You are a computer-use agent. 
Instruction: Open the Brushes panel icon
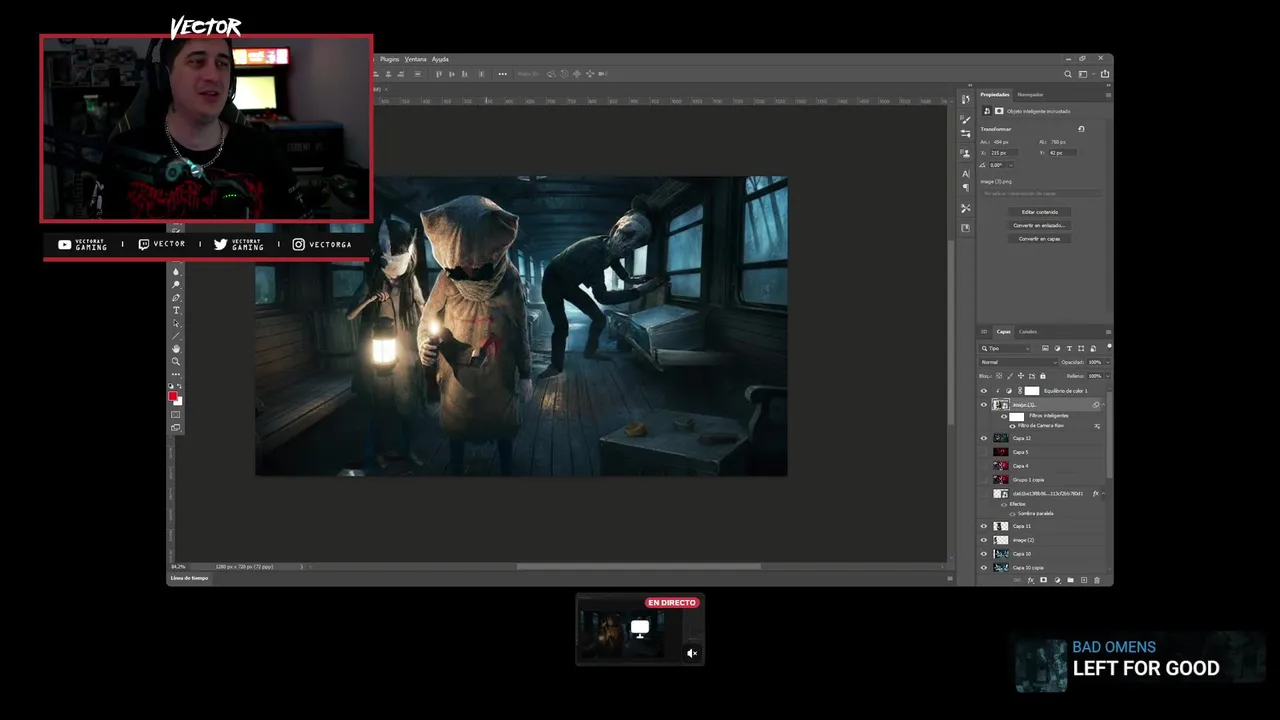pyautogui.click(x=965, y=120)
